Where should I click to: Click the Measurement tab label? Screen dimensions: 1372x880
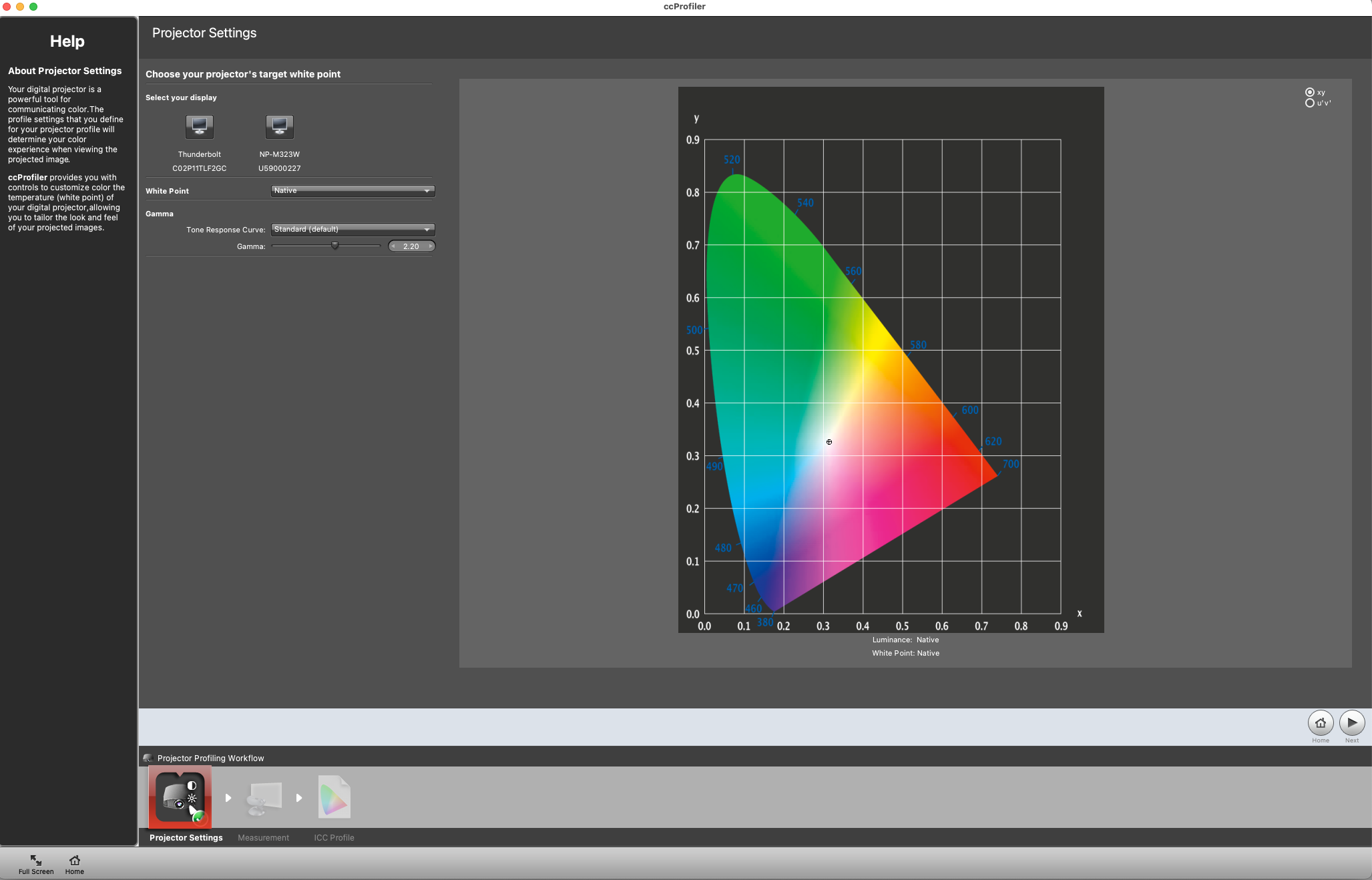[x=263, y=837]
